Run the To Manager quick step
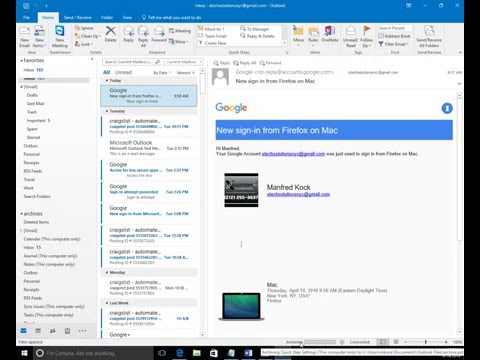Screen dimensions: 480x360 point(255,29)
